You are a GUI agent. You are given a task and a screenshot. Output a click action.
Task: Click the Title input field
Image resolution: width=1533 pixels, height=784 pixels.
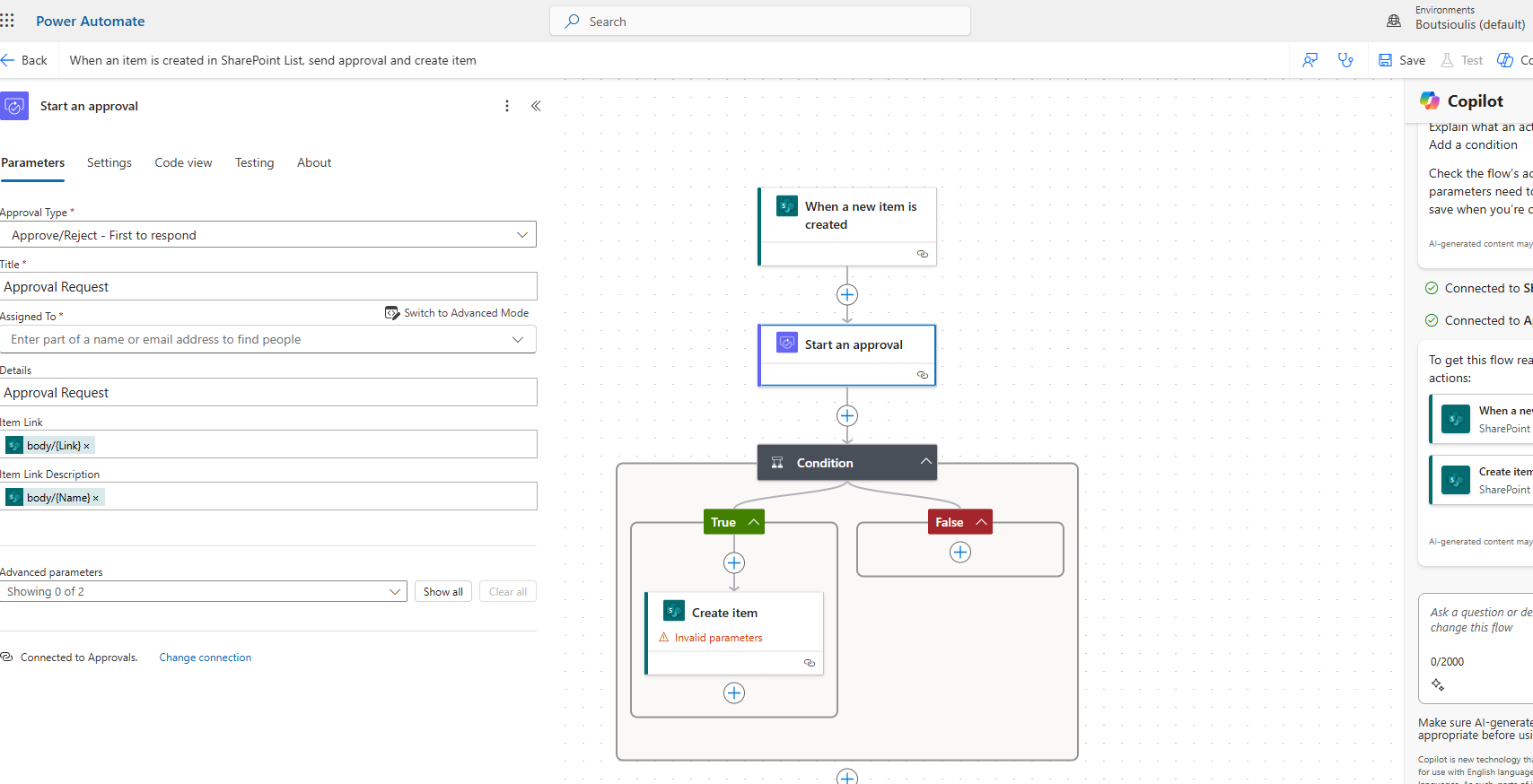point(268,287)
